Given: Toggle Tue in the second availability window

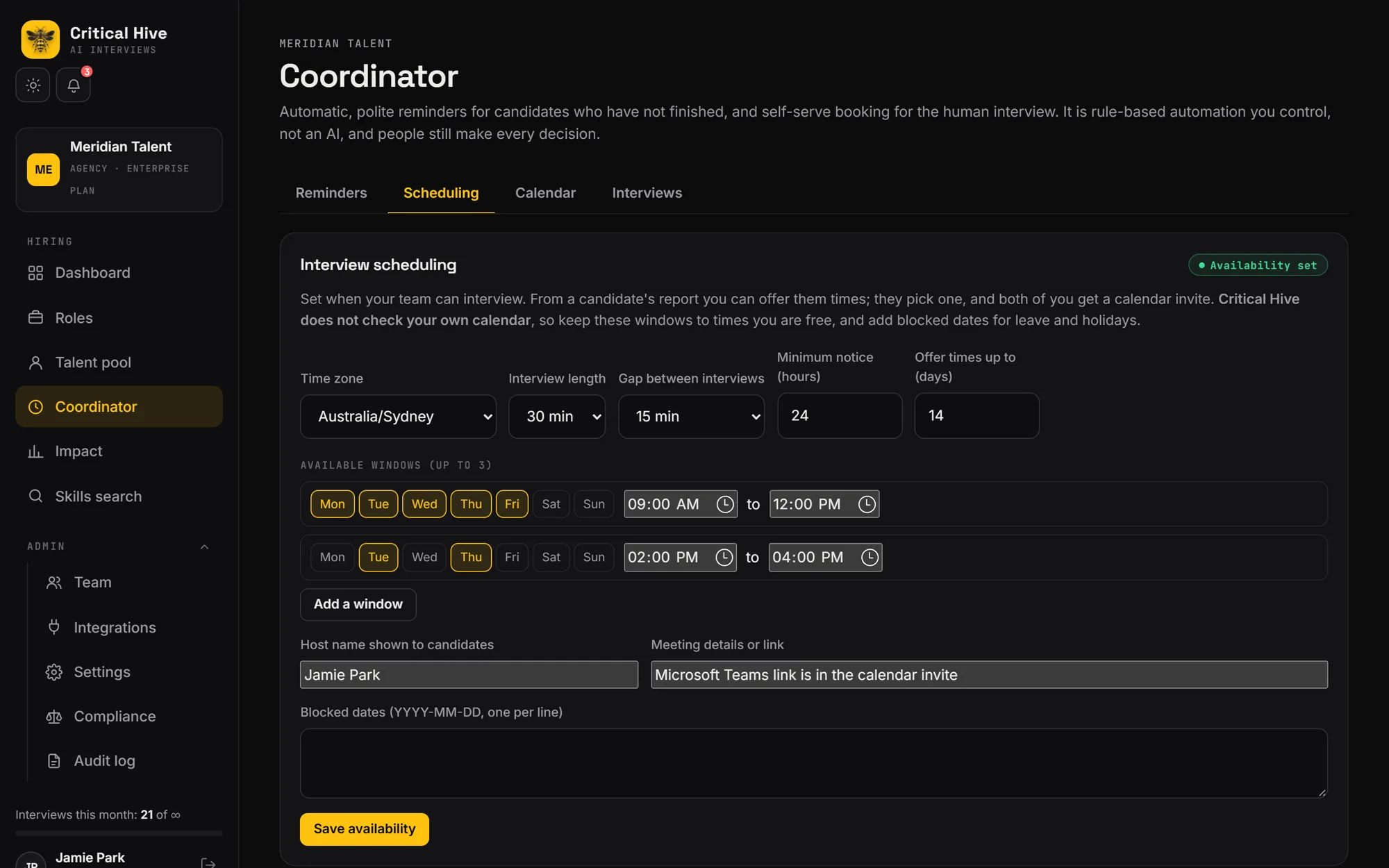Looking at the screenshot, I should pyautogui.click(x=379, y=558).
